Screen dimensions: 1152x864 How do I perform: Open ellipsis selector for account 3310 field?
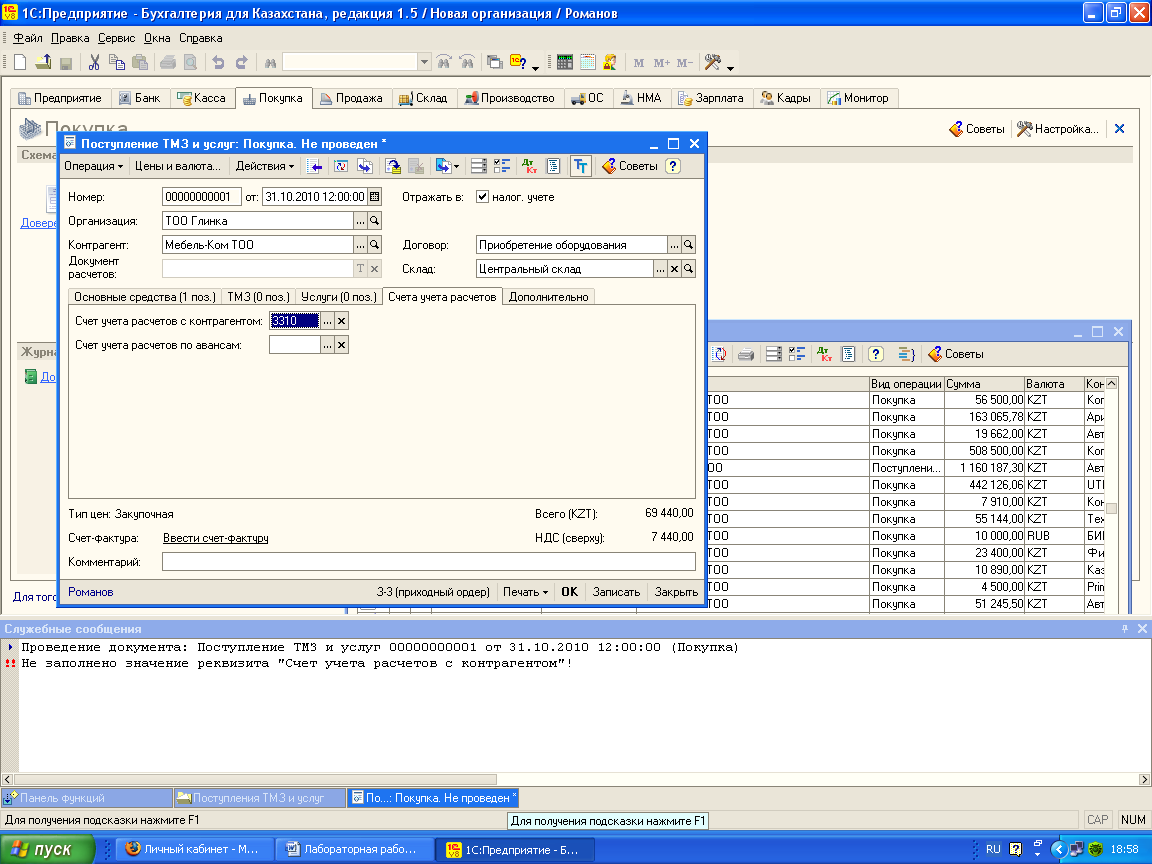(x=328, y=321)
